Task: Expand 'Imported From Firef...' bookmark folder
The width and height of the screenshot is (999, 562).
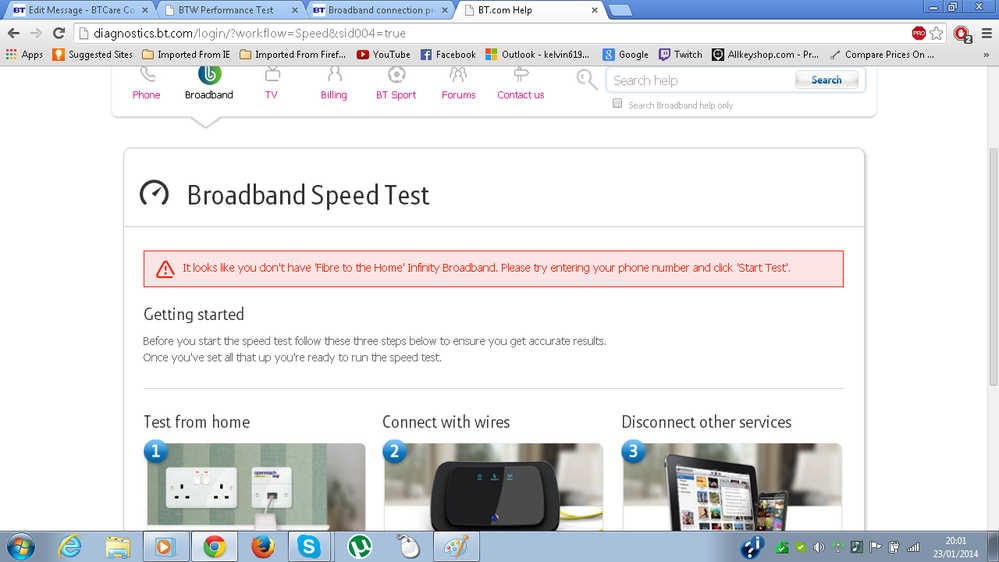Action: tap(293, 55)
